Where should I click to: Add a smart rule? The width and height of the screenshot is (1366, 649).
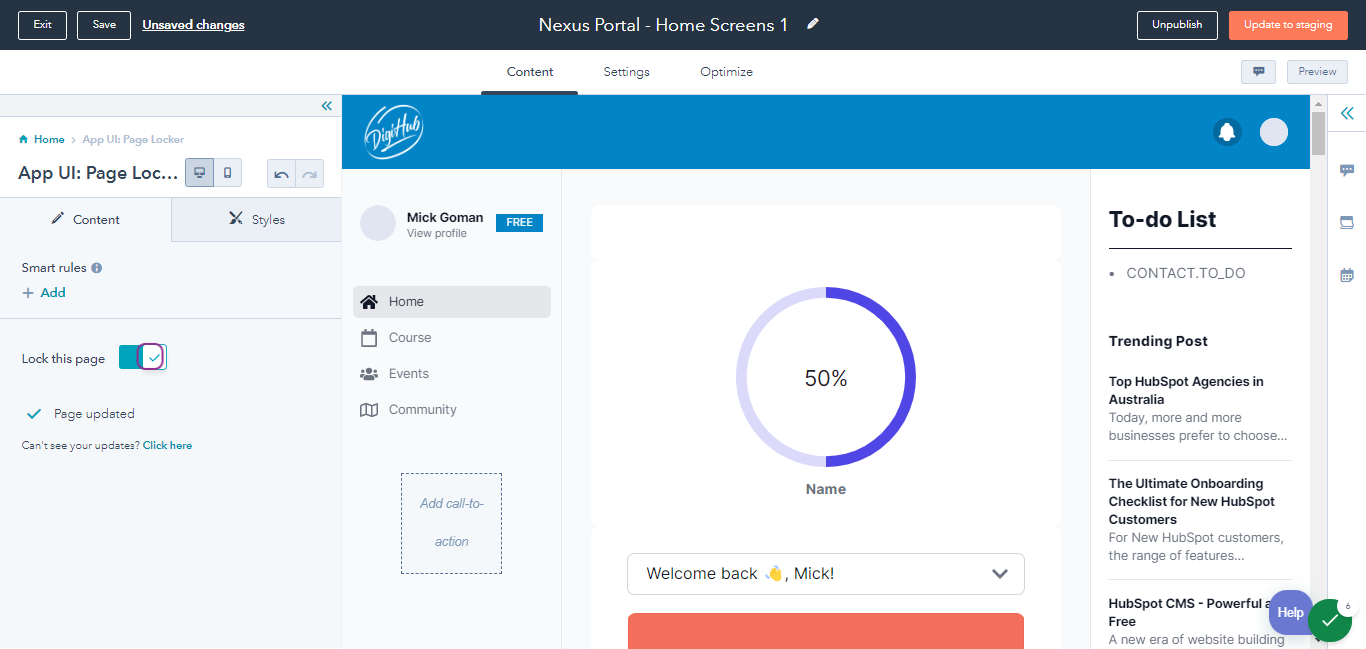[x=44, y=293]
